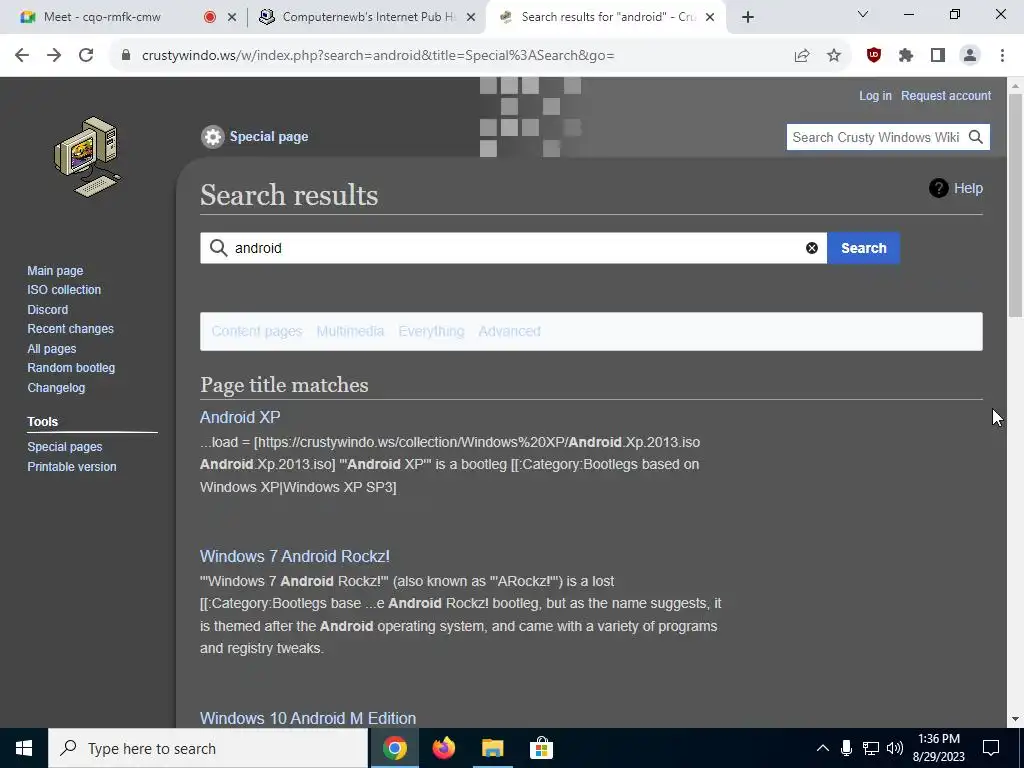
Task: Open the Changelog sidebar link
Action: point(56,388)
